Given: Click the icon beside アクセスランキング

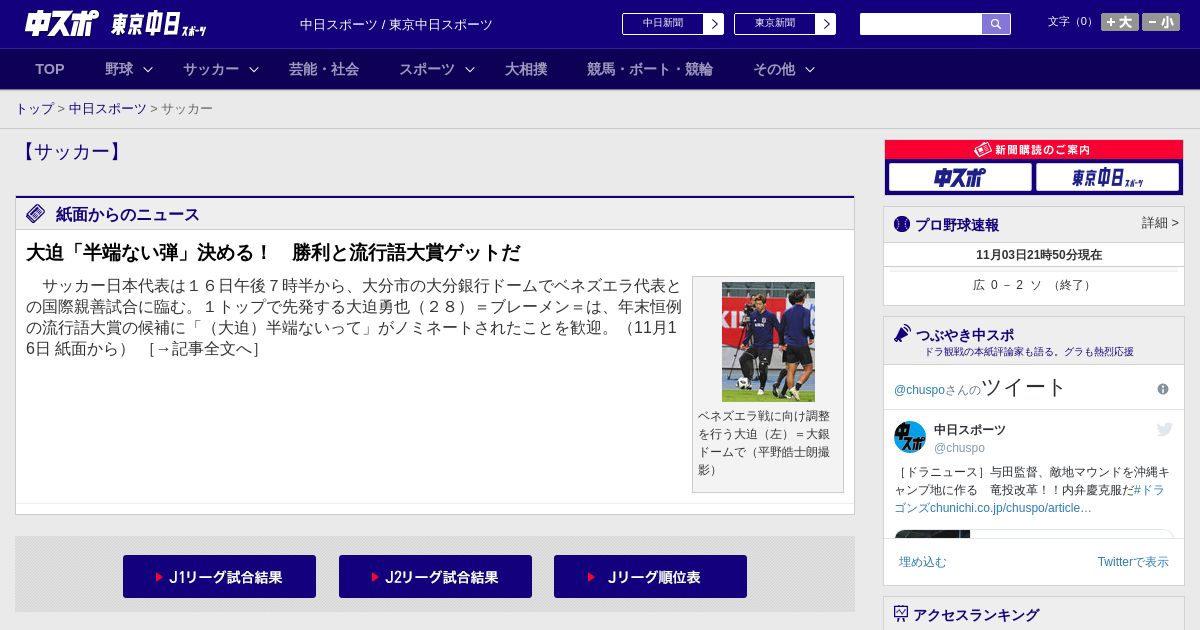Looking at the screenshot, I should pos(901,614).
